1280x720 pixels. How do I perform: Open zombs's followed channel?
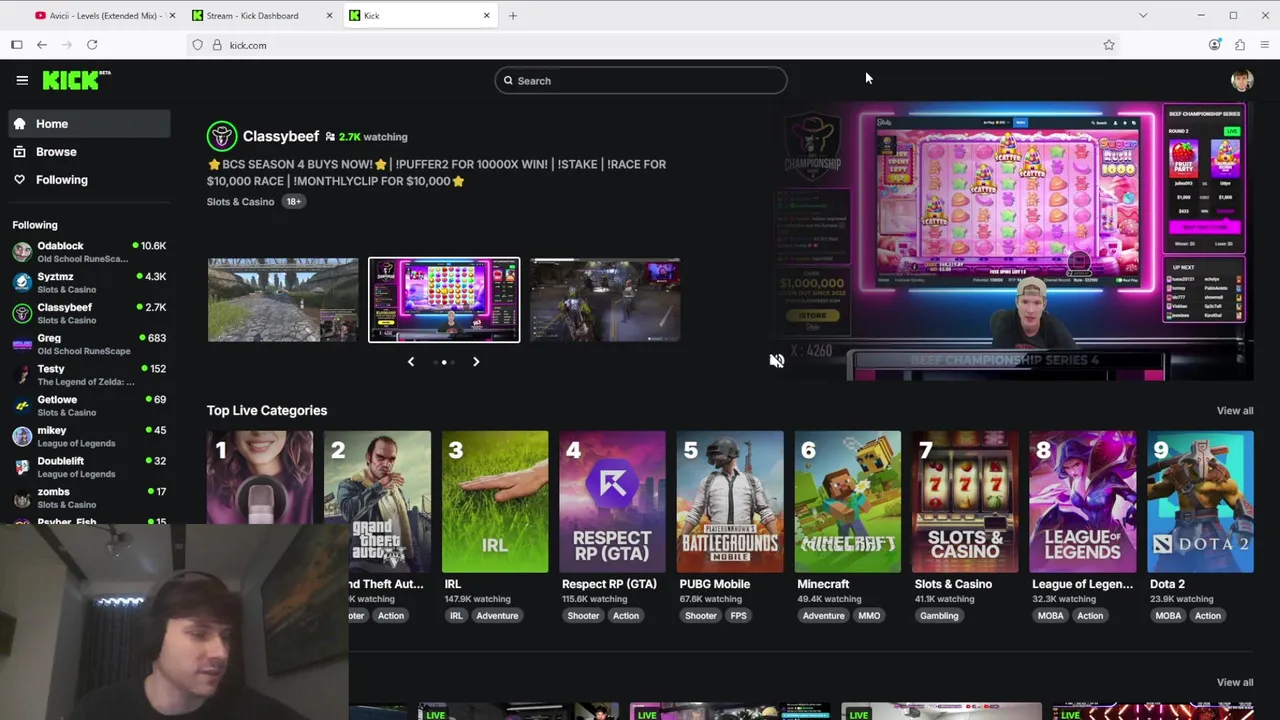click(x=89, y=498)
